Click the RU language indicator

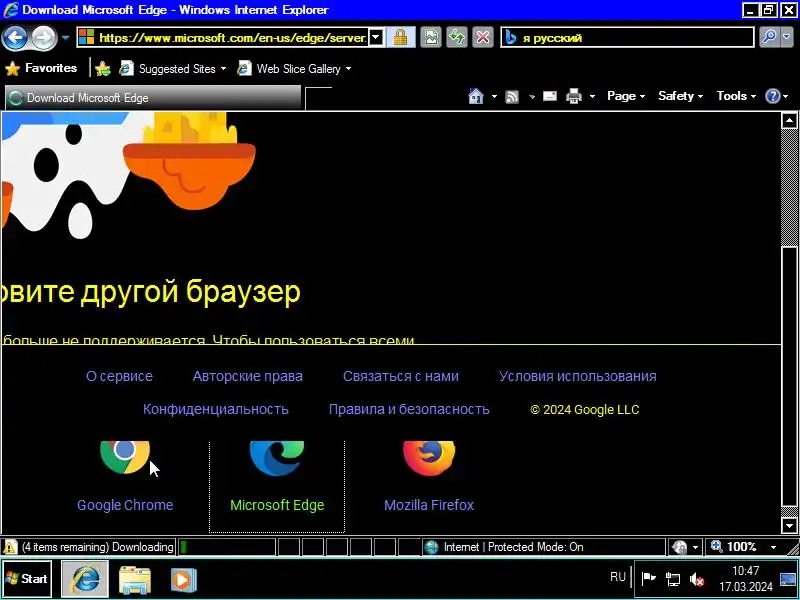click(x=617, y=577)
